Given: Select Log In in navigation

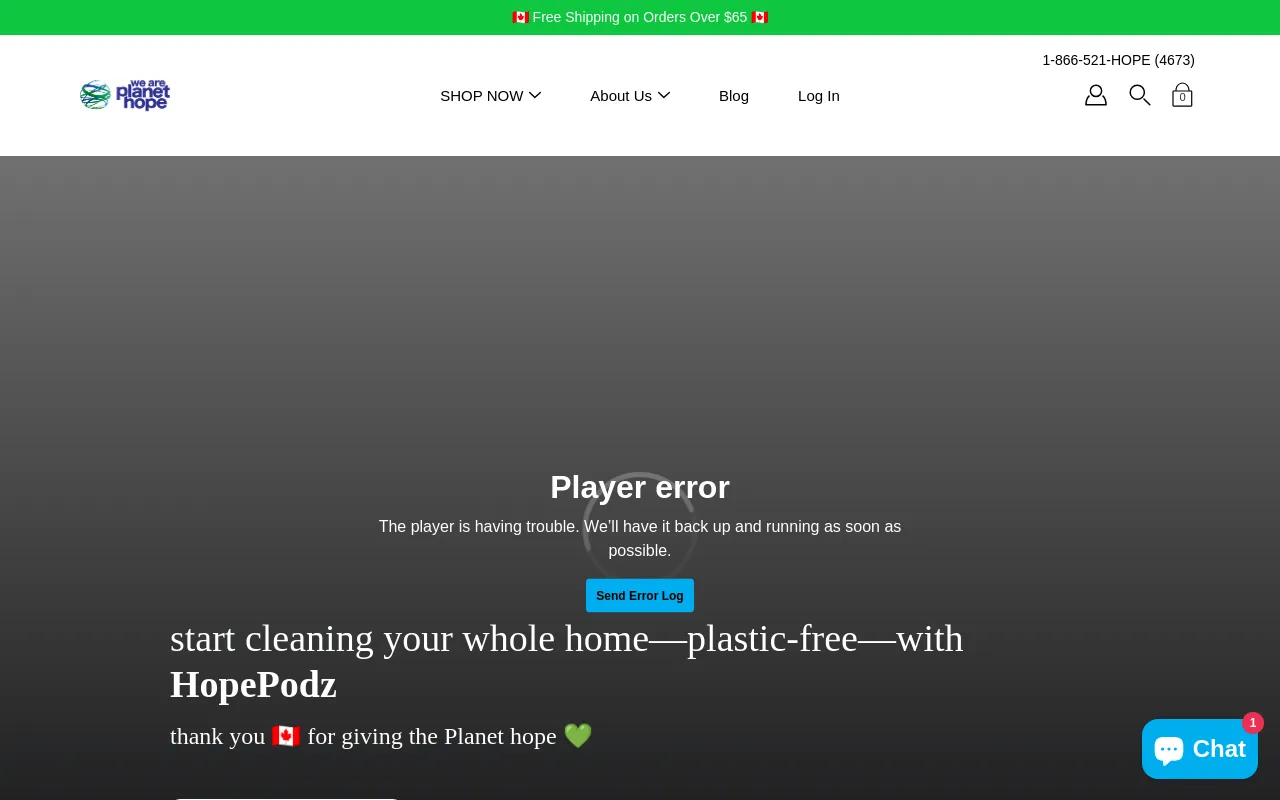Looking at the screenshot, I should [x=819, y=96].
